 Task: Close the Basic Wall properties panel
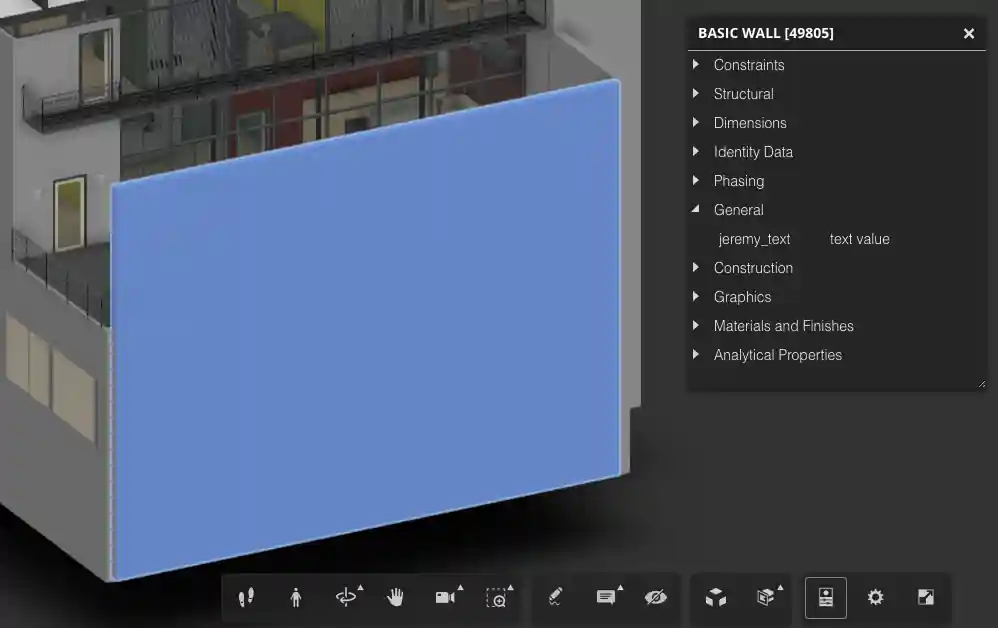tap(968, 33)
